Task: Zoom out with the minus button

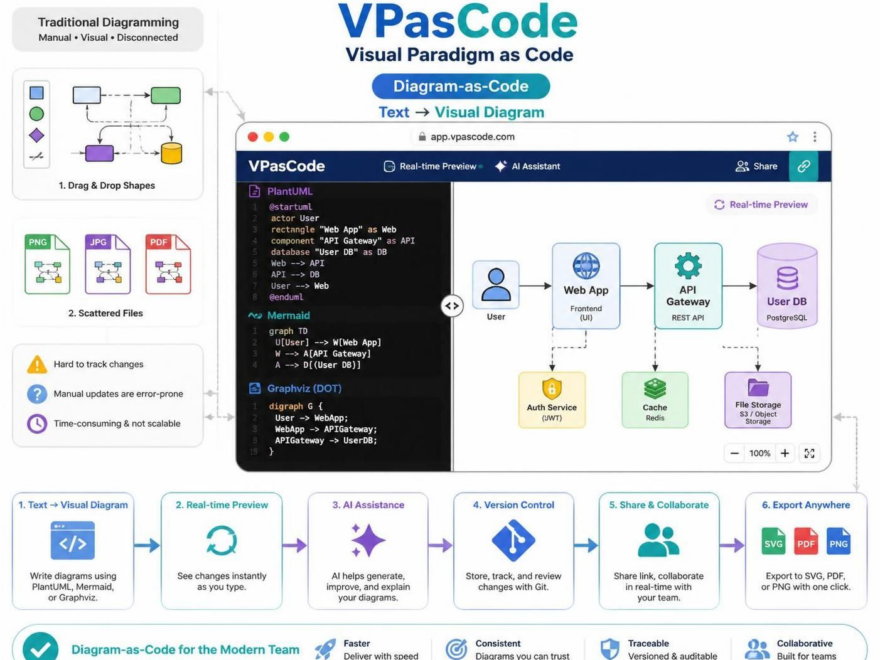Action: pyautogui.click(x=735, y=453)
